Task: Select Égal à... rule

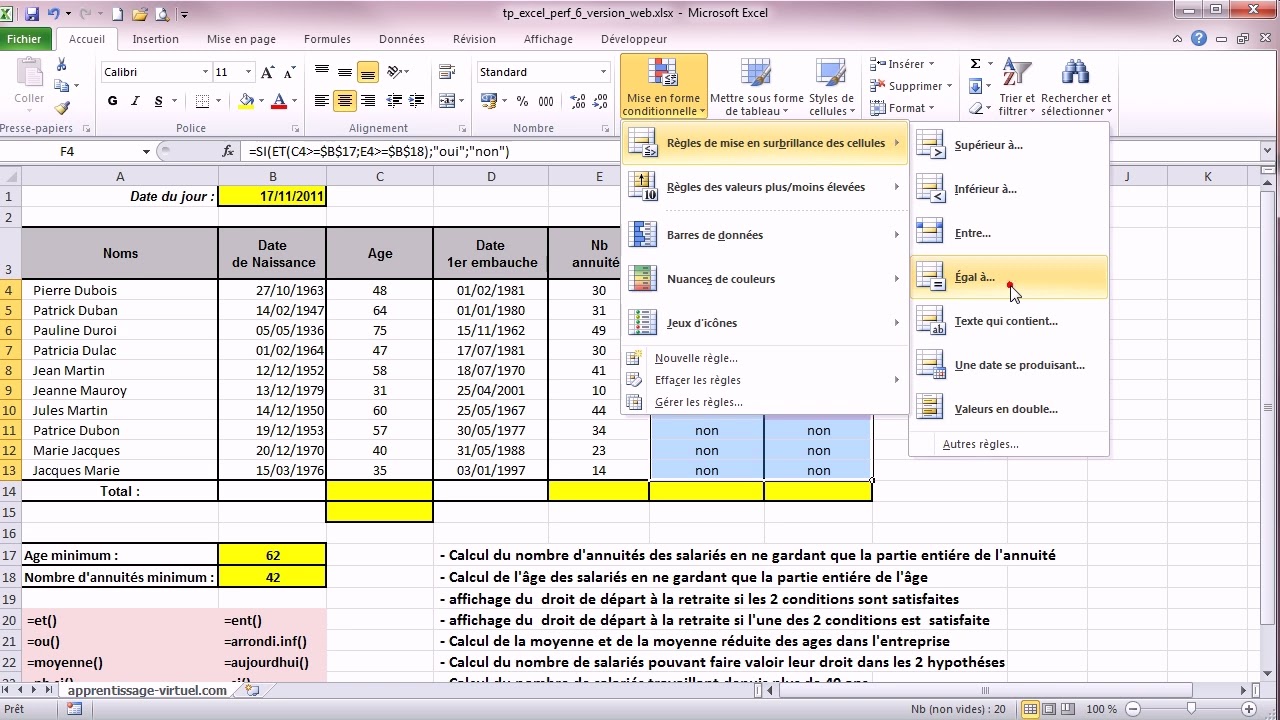Action: pos(1009,277)
